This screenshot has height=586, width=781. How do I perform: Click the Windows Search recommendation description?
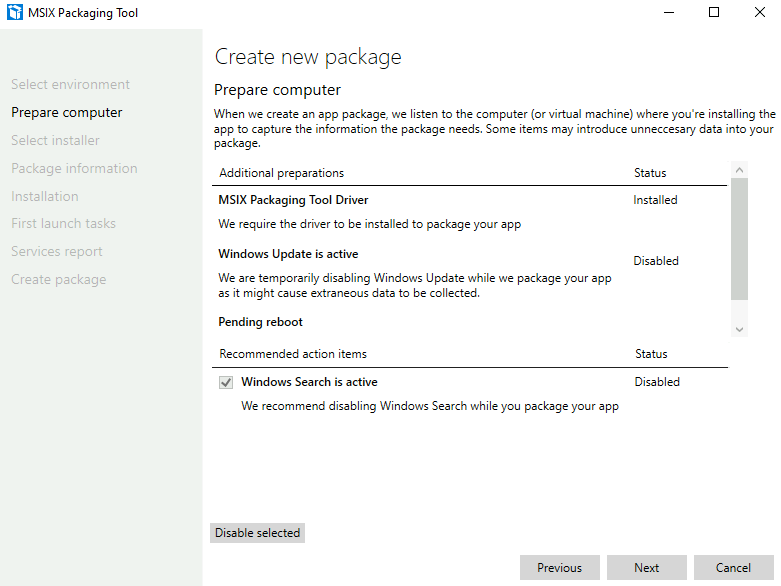click(x=430, y=406)
